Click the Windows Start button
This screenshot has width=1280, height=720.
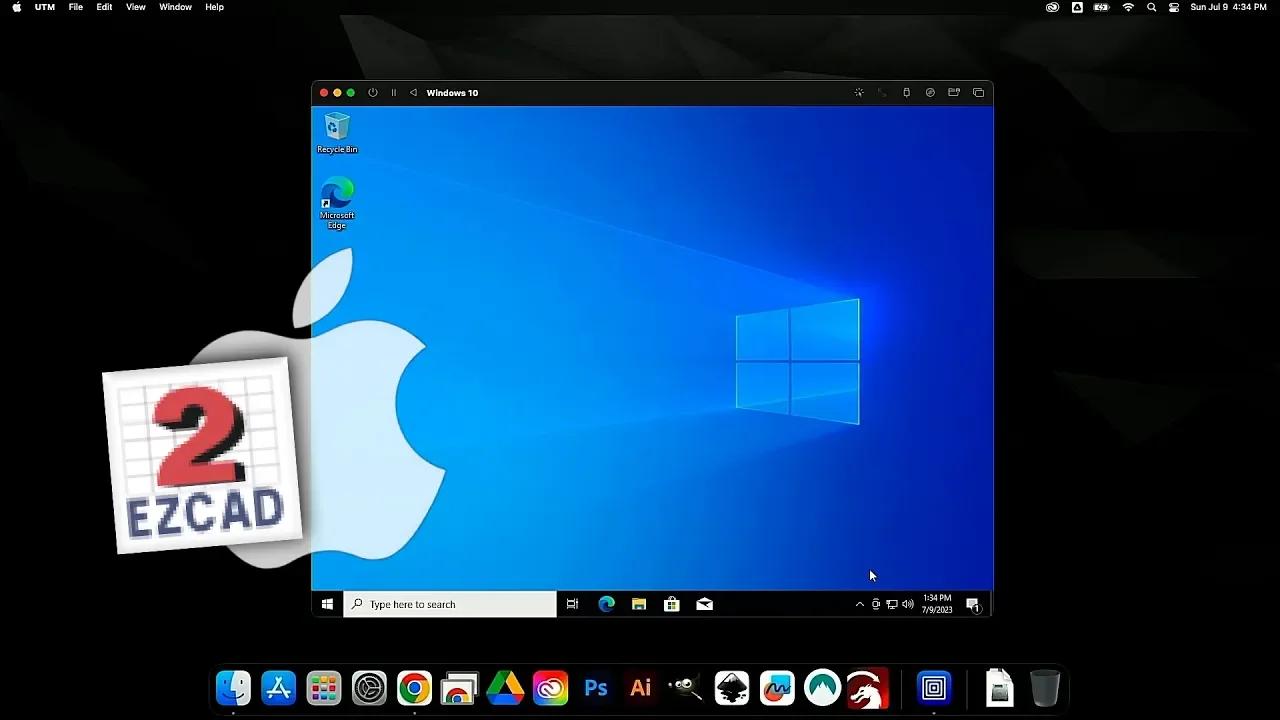(x=327, y=604)
